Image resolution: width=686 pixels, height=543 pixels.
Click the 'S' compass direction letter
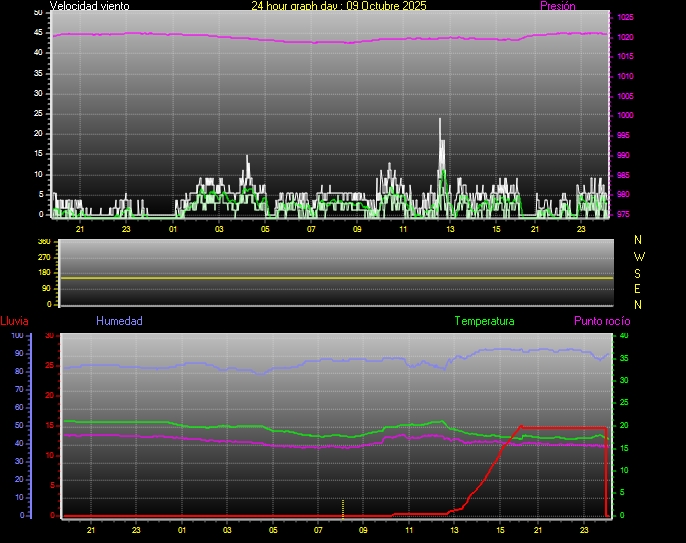(x=639, y=272)
